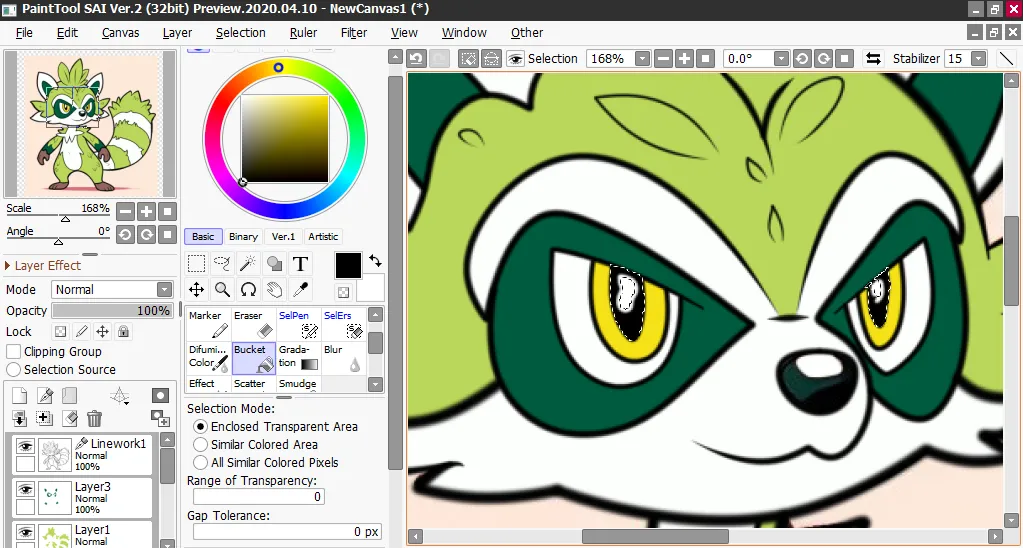1023x548 pixels.
Task: Create a new normal layer
Action: point(20,395)
